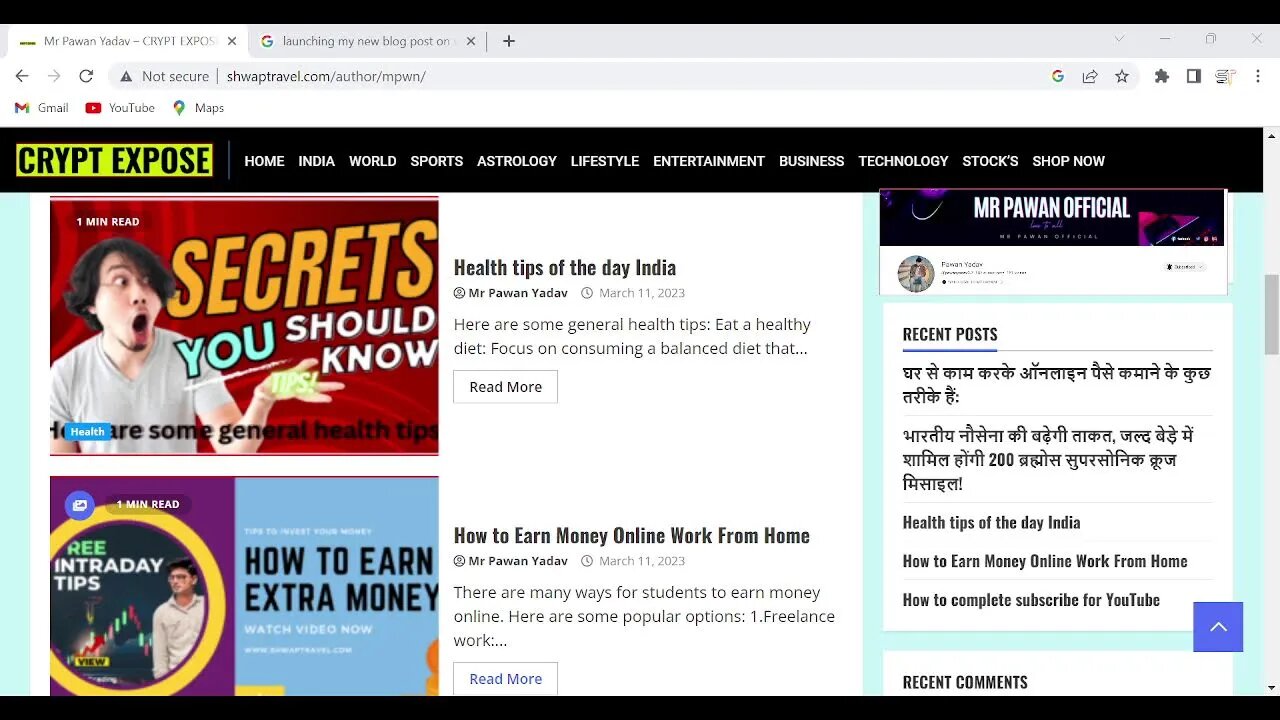
Task: Open the How to Earn Money Online headline
Action: pyautogui.click(x=632, y=535)
